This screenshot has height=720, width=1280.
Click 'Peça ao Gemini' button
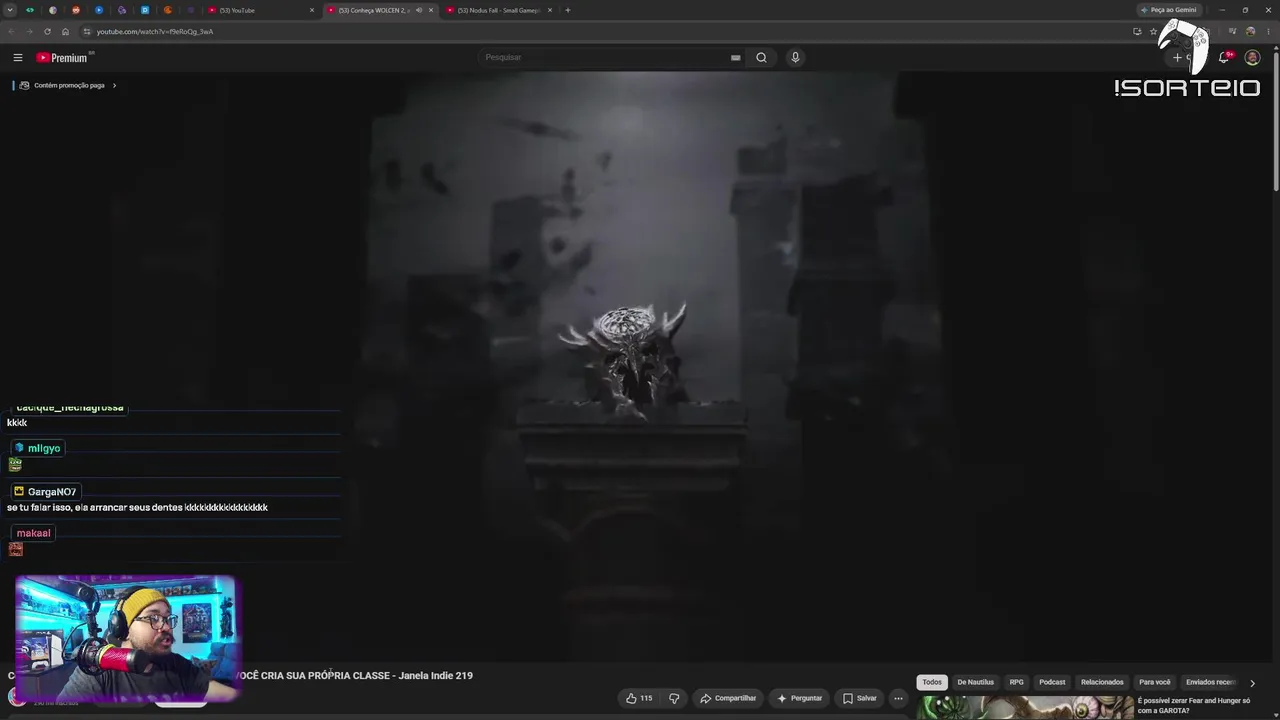point(1168,10)
